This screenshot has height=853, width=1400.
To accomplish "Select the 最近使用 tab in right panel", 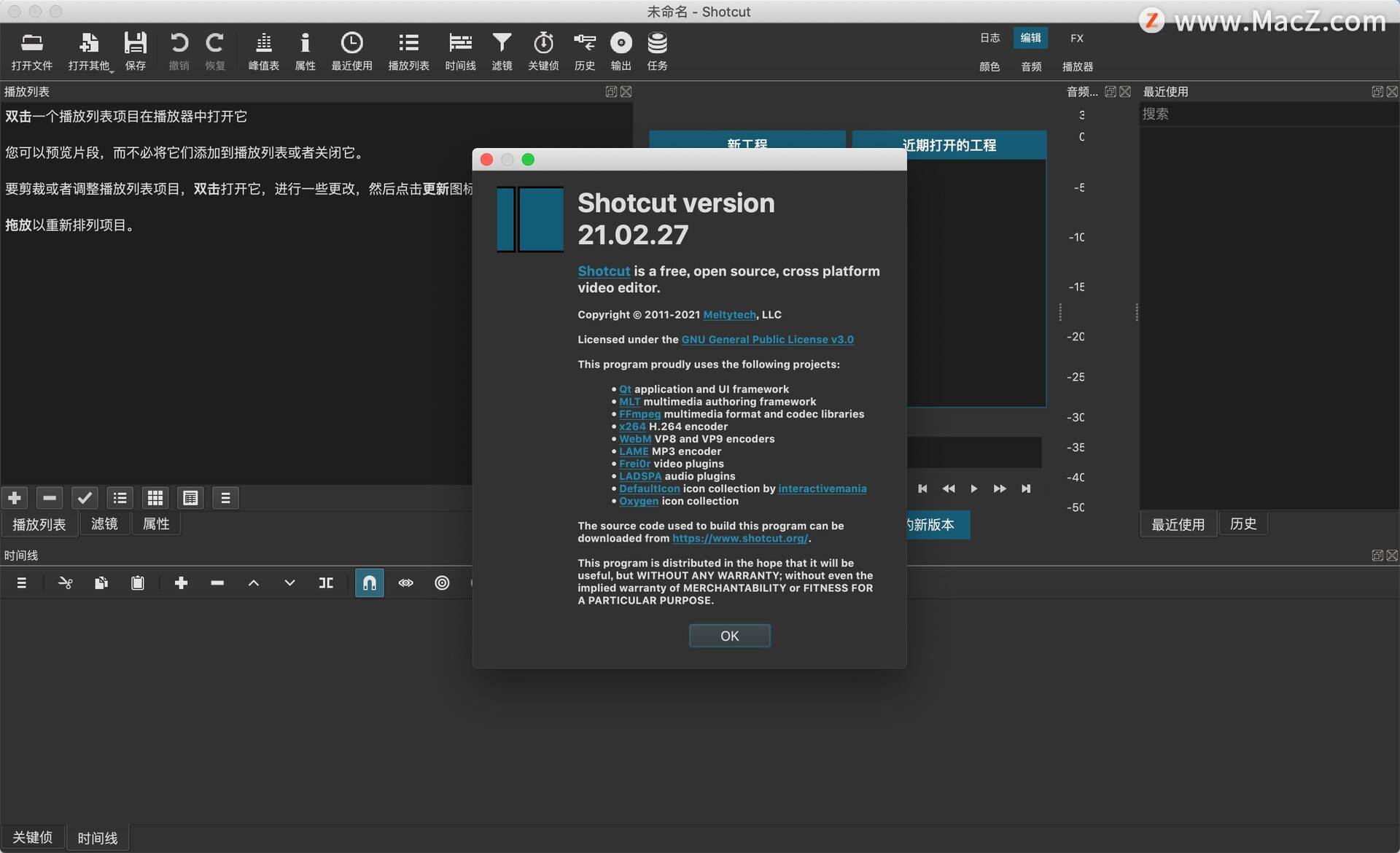I will click(1178, 524).
